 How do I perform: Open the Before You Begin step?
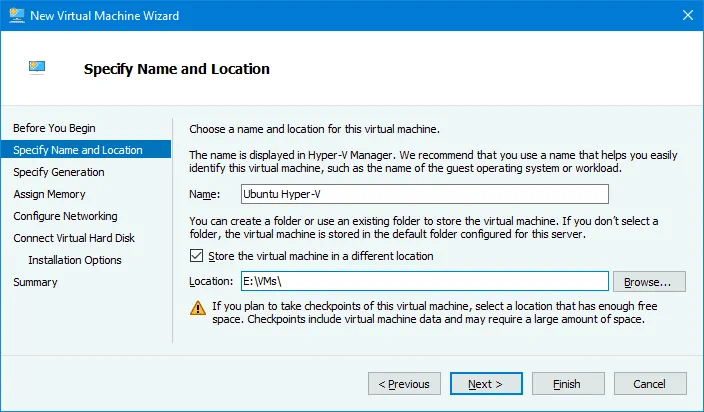coord(55,128)
